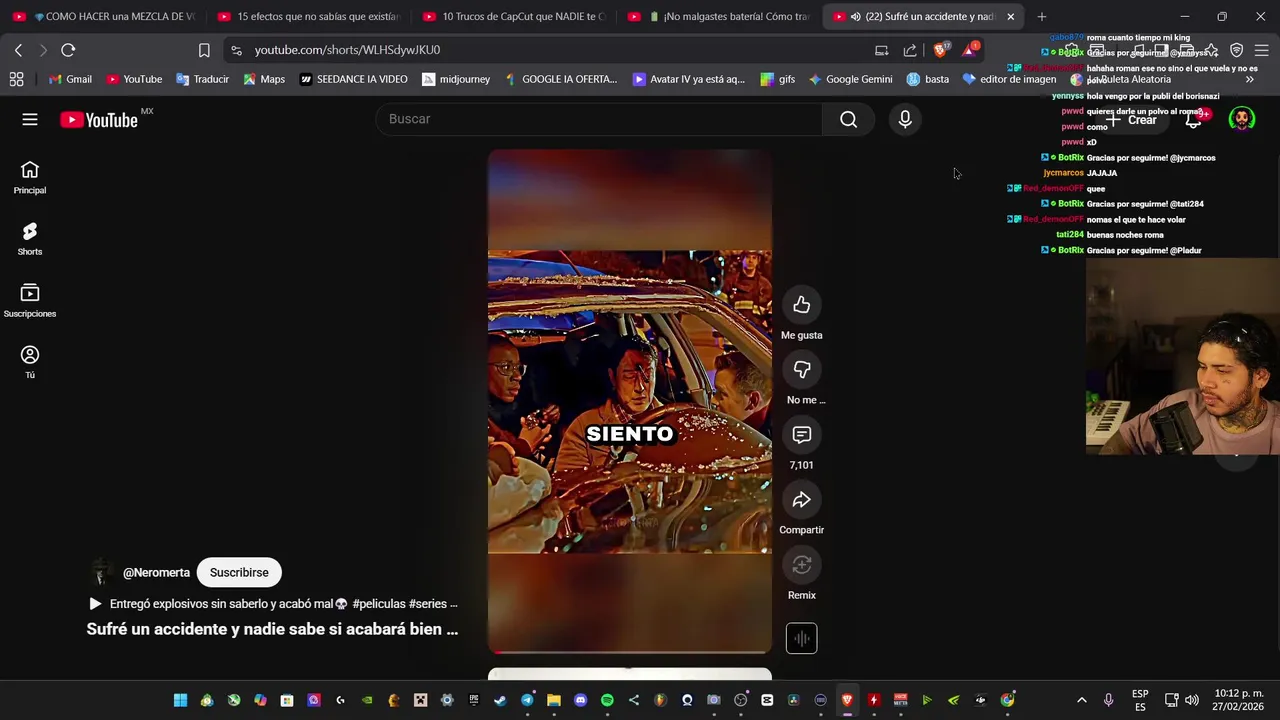1280x720 pixels.
Task: Start voice search with microphone icon
Action: pyautogui.click(x=905, y=119)
